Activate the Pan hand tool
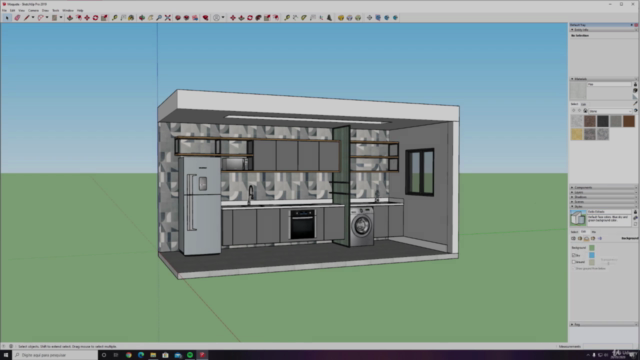Viewport: 640px width, 360px height. 150,18
